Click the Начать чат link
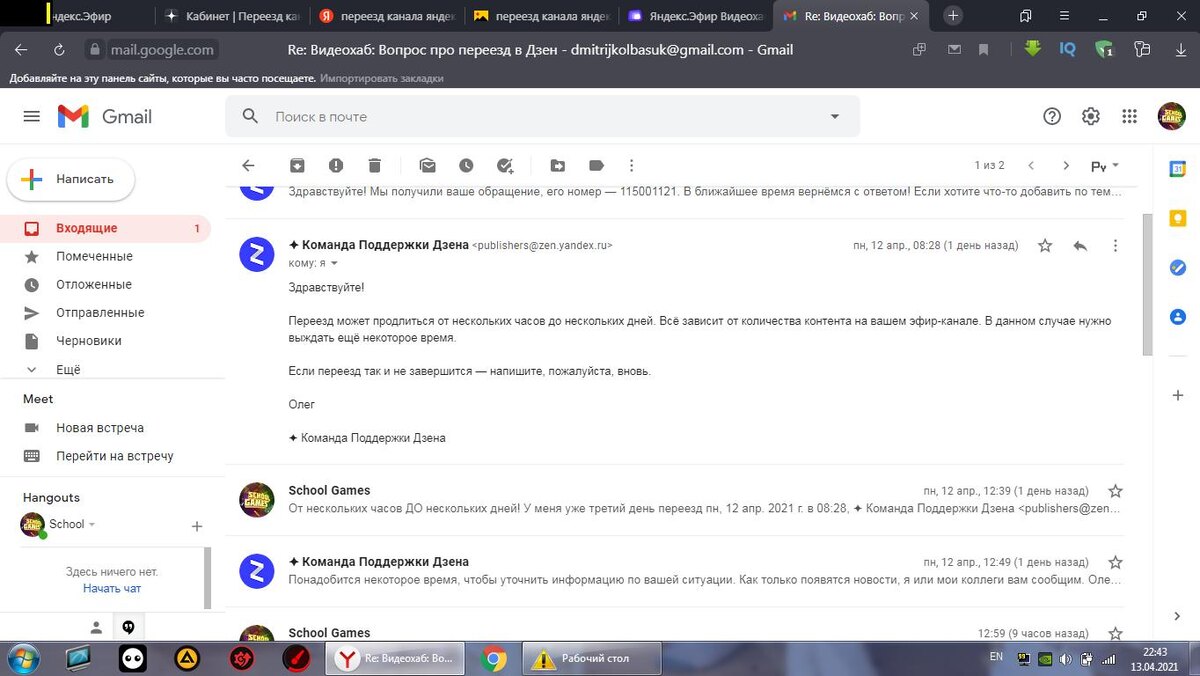 click(x=112, y=588)
